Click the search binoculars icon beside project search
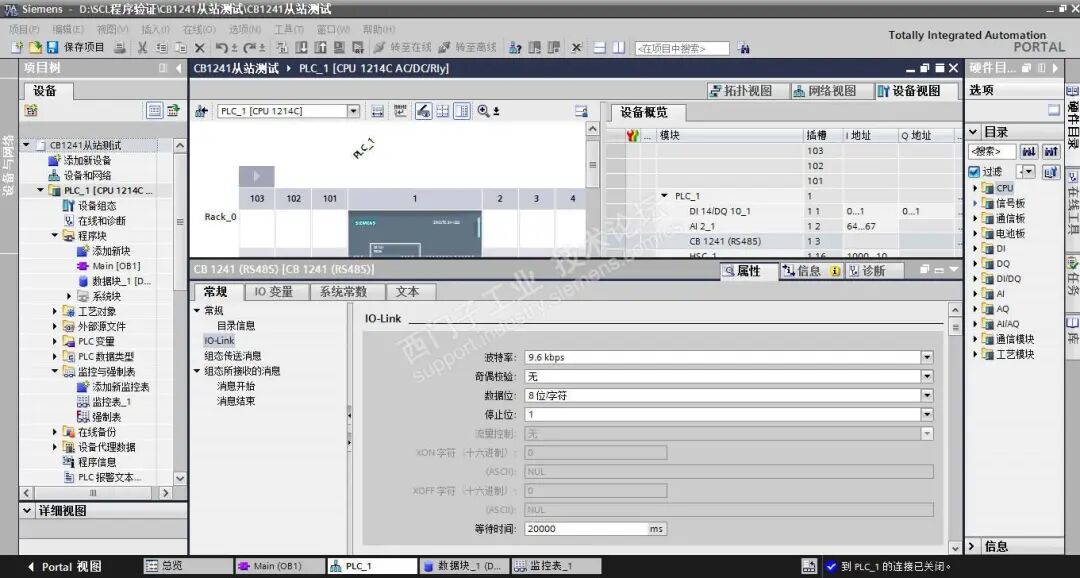The width and height of the screenshot is (1080, 578). tap(743, 48)
